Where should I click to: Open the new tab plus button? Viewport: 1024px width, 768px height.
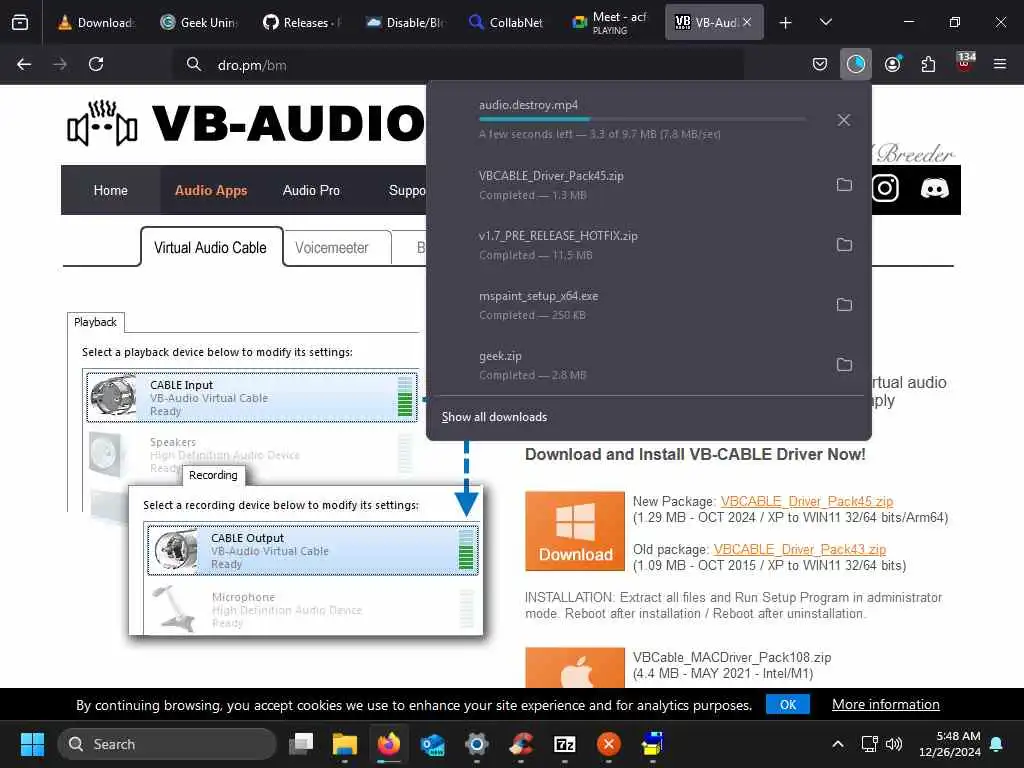tap(786, 23)
